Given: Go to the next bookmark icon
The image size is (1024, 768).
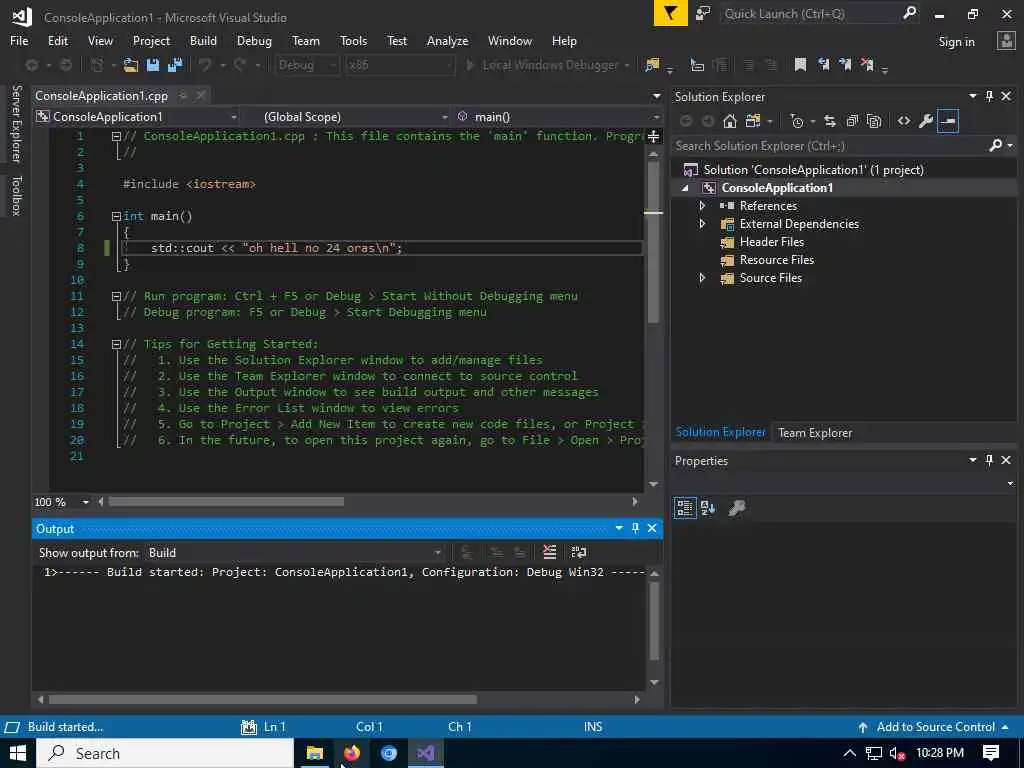Looking at the screenshot, I should [x=845, y=65].
